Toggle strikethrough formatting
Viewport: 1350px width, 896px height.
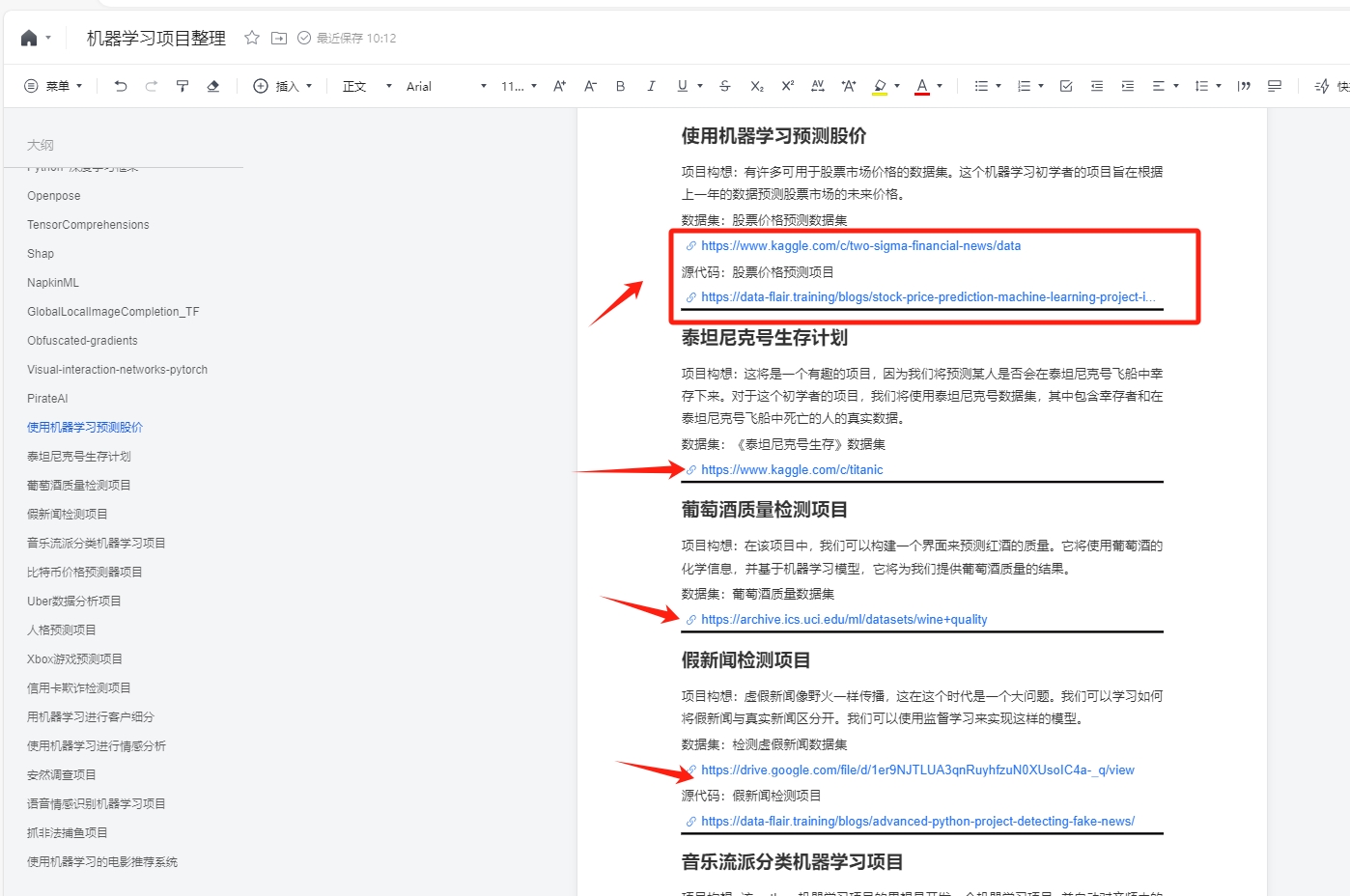coord(725,86)
